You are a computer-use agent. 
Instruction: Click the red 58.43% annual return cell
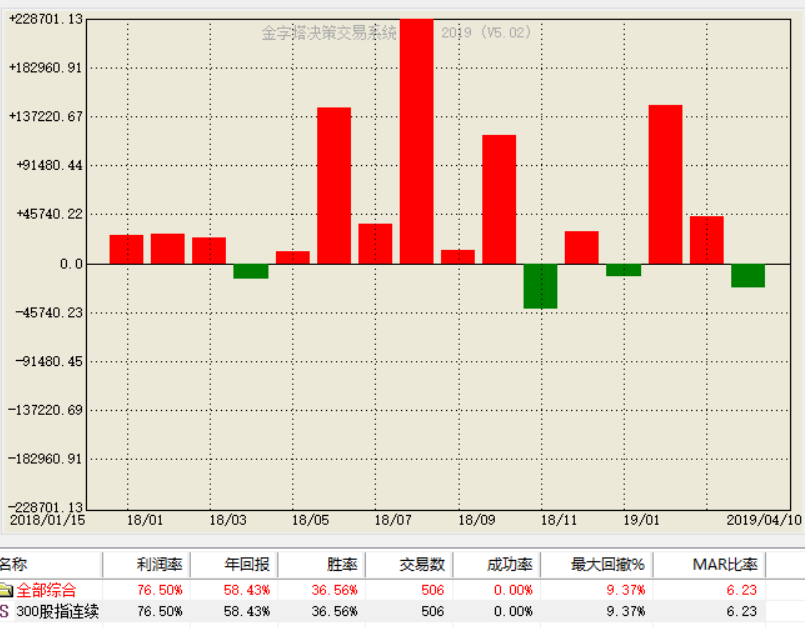coord(247,590)
